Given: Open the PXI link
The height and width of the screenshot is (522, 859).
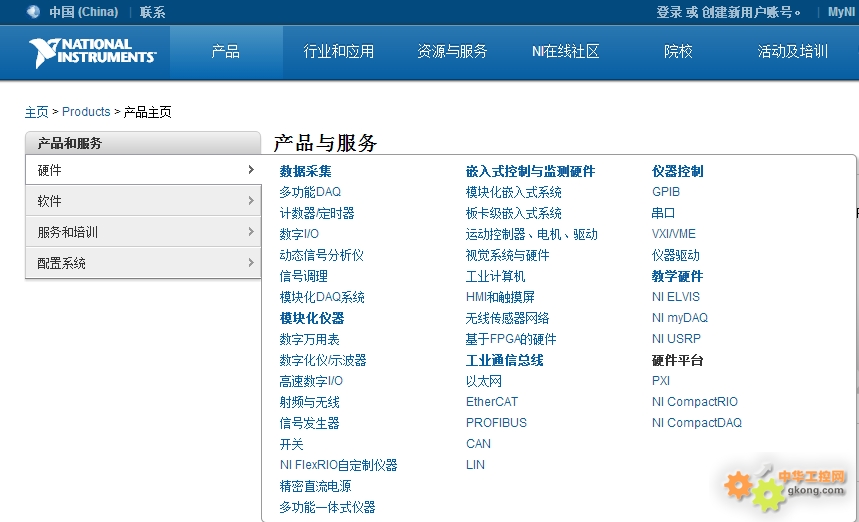Looking at the screenshot, I should [661, 381].
